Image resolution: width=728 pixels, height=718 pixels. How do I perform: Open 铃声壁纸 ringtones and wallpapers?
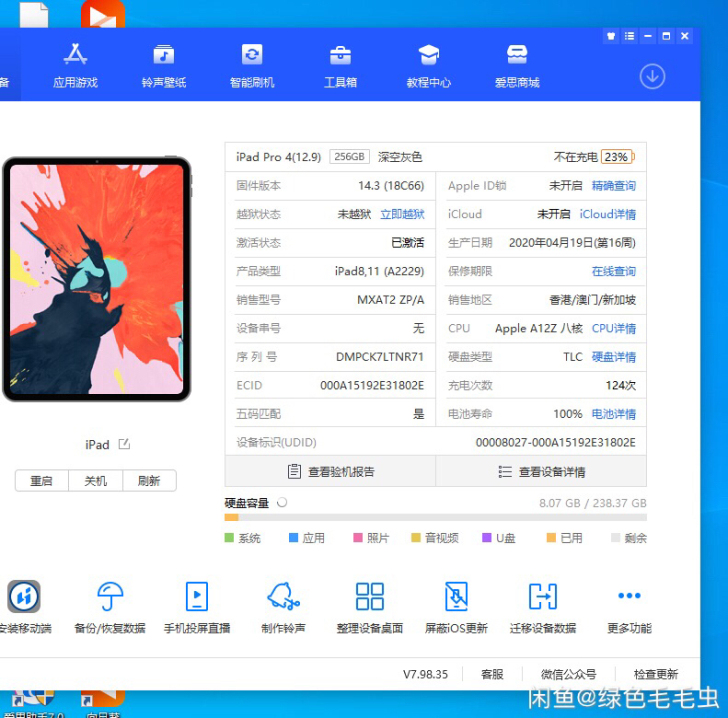(x=163, y=66)
